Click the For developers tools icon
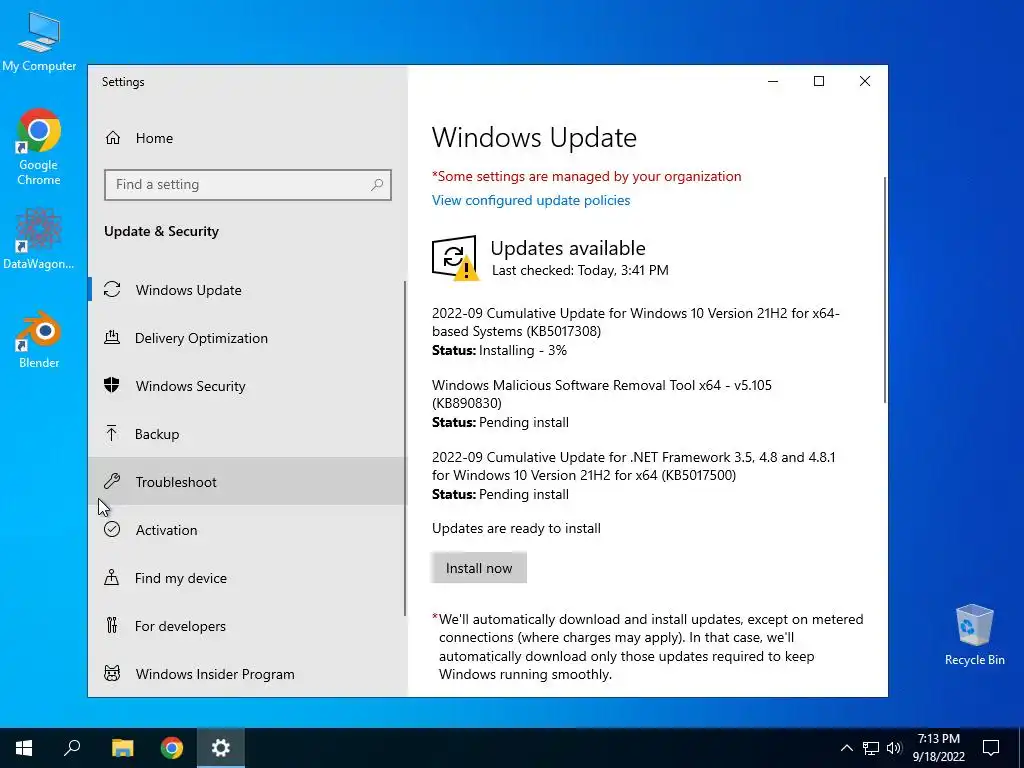 (x=112, y=626)
